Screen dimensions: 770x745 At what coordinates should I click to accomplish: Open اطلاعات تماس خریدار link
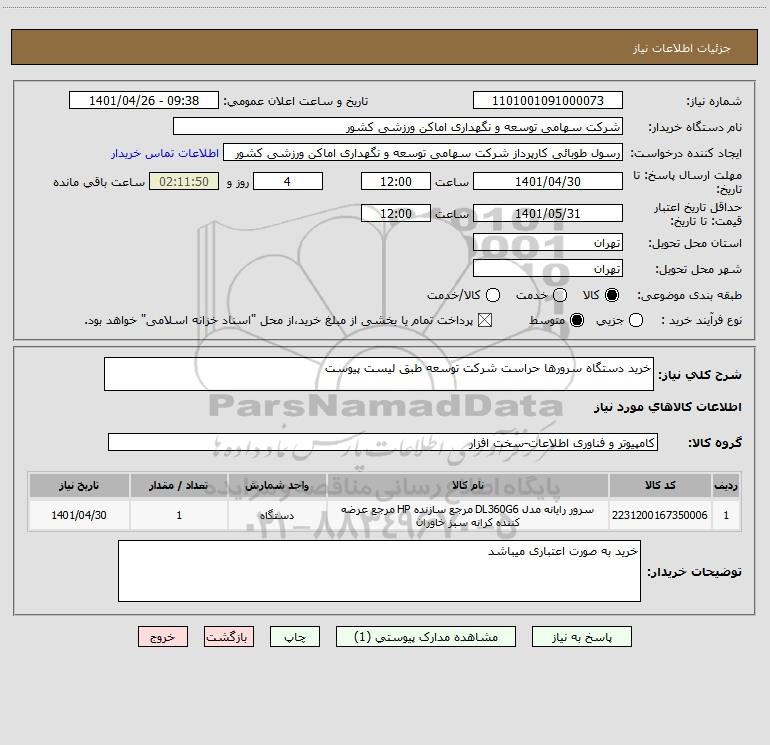pos(165,153)
